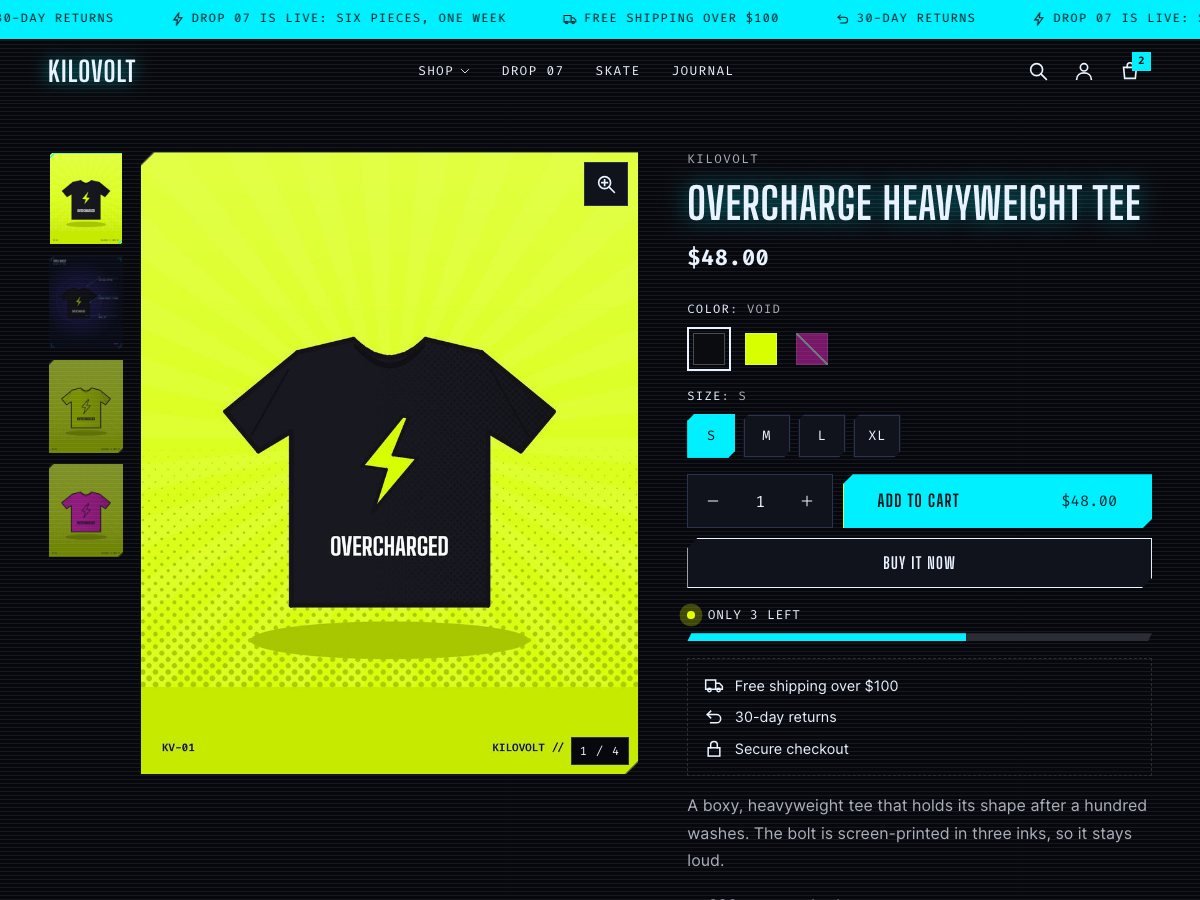Click the 'DROP 07 IS LIVE' announcement text
1200x900 pixels.
[349, 18]
